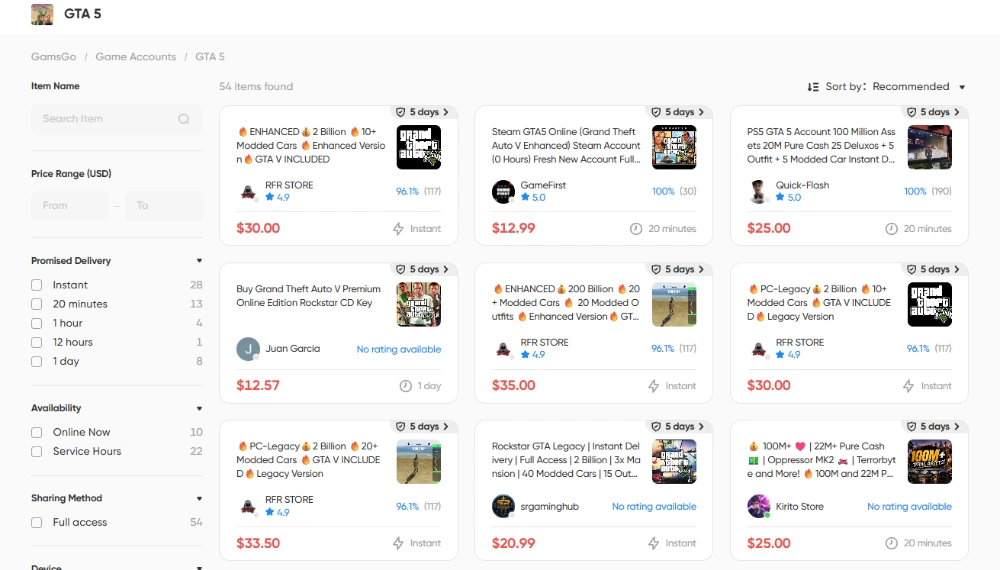The width and height of the screenshot is (1000, 570).
Task: Click the search magnifier icon in Item Name
Action: [x=184, y=119]
